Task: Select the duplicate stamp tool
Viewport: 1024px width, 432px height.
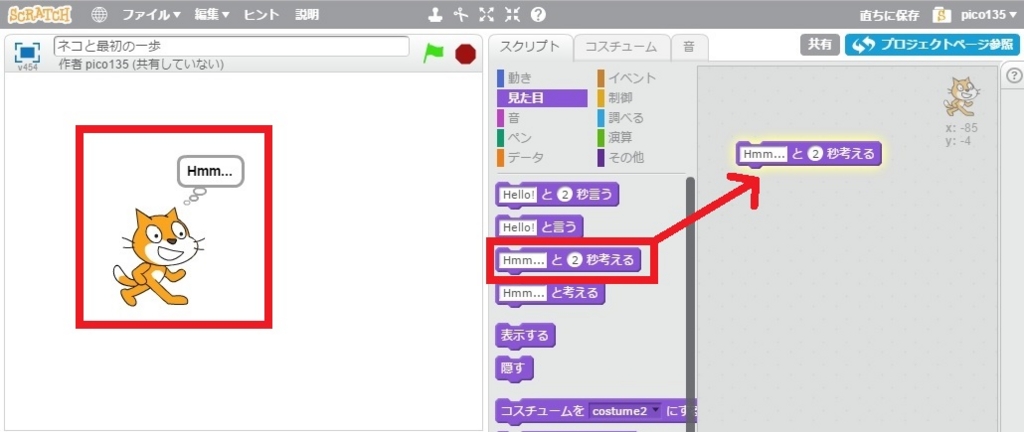Action: [x=435, y=14]
